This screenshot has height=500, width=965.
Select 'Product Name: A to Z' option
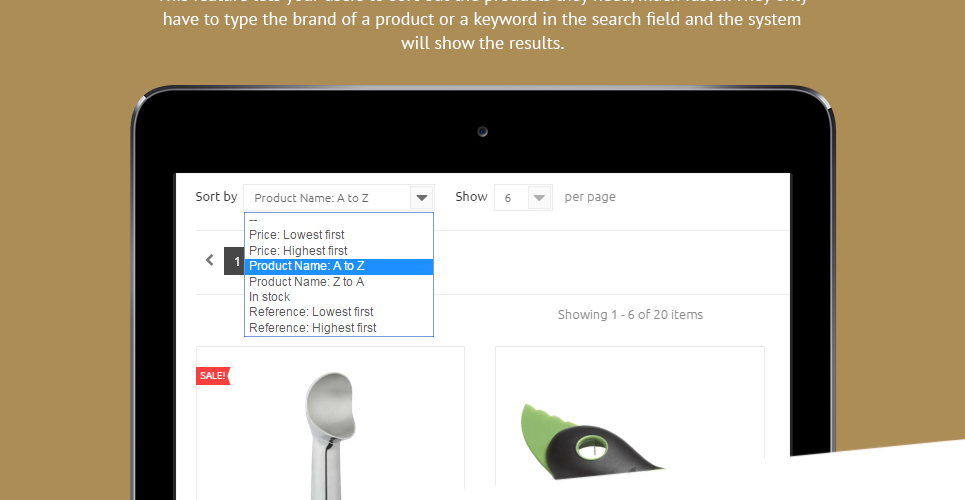coord(338,266)
